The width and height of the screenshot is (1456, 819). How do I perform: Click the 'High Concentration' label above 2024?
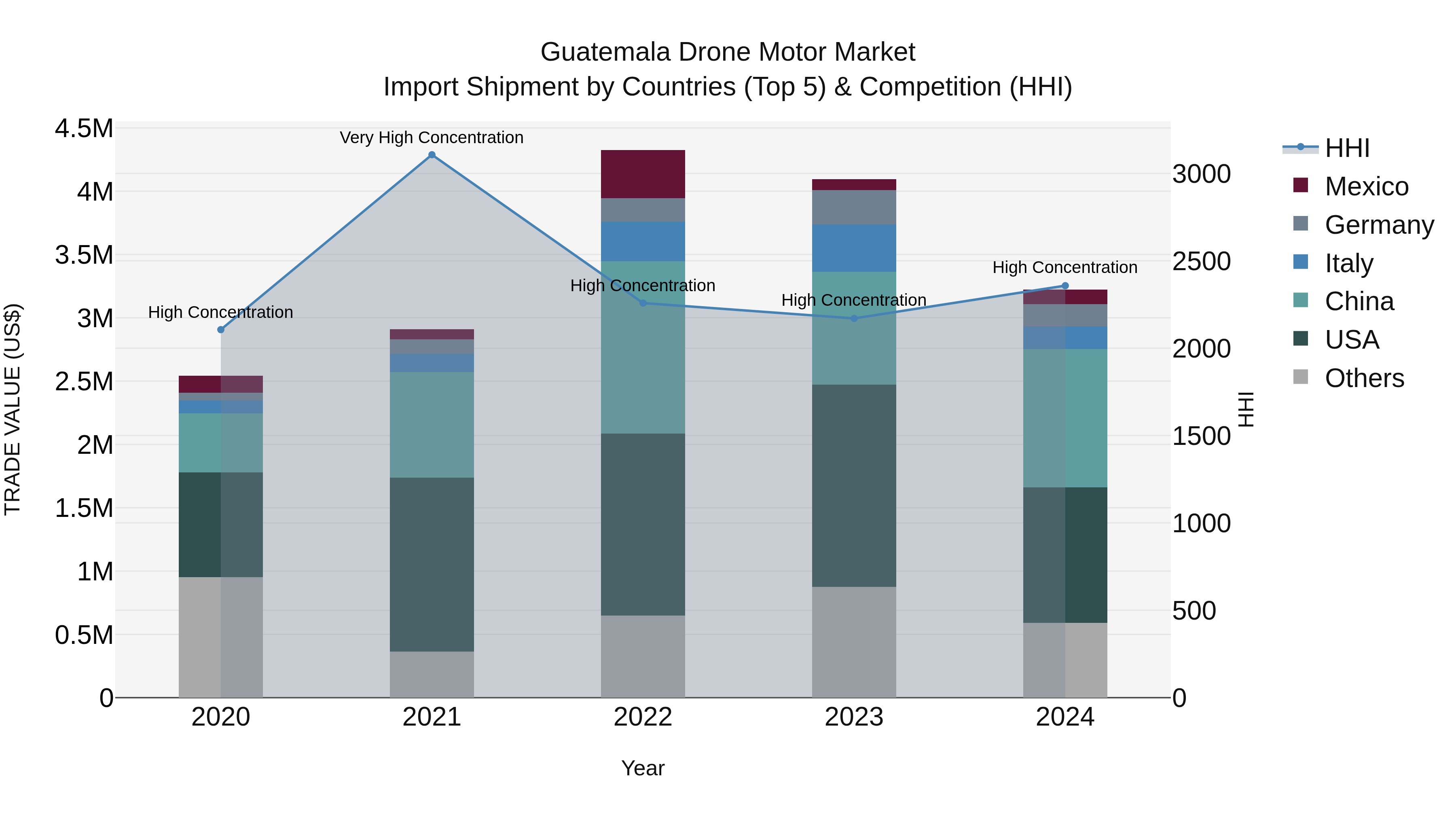coord(1065,267)
